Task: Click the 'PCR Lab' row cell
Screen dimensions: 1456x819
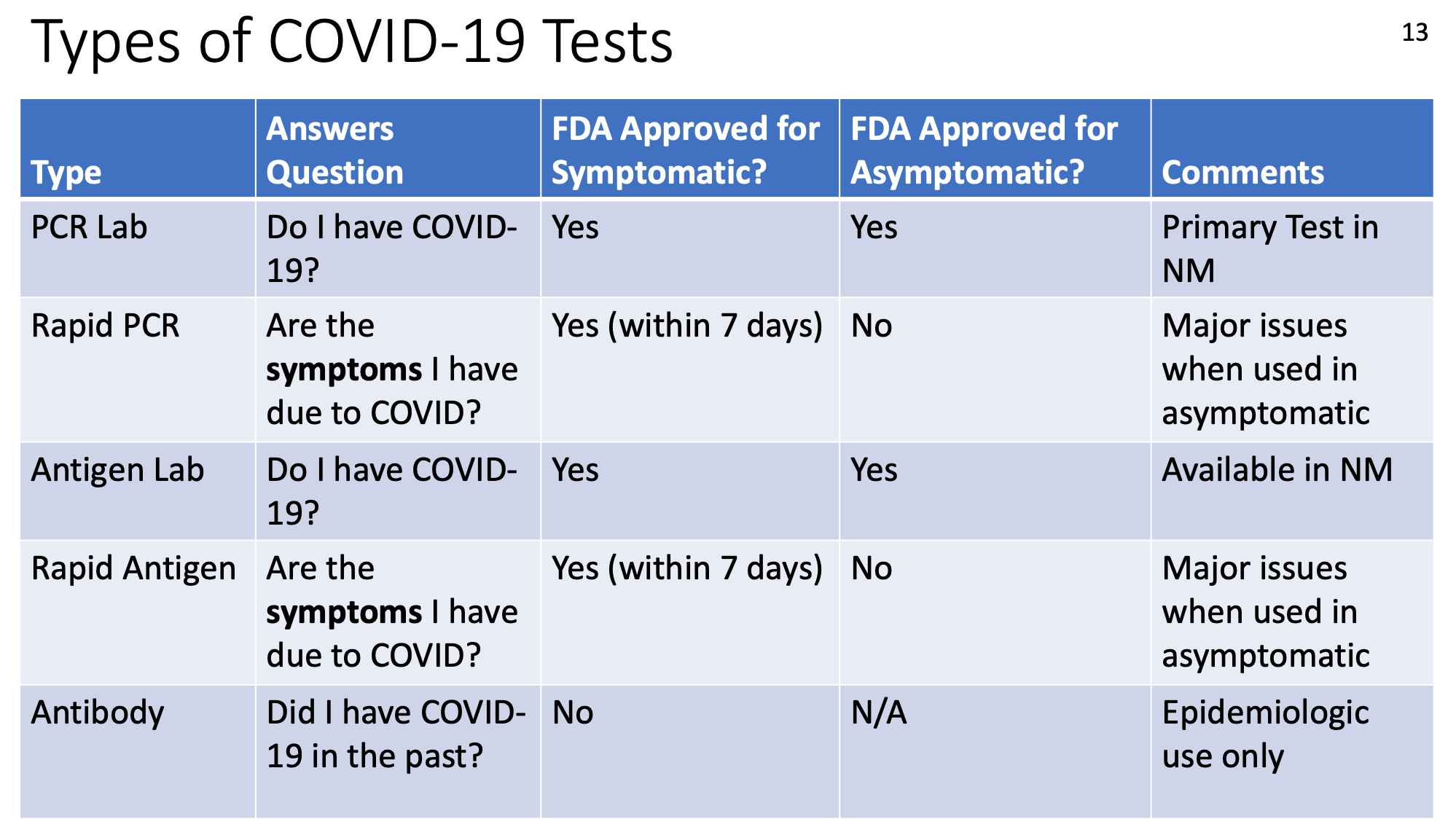Action: 138,248
